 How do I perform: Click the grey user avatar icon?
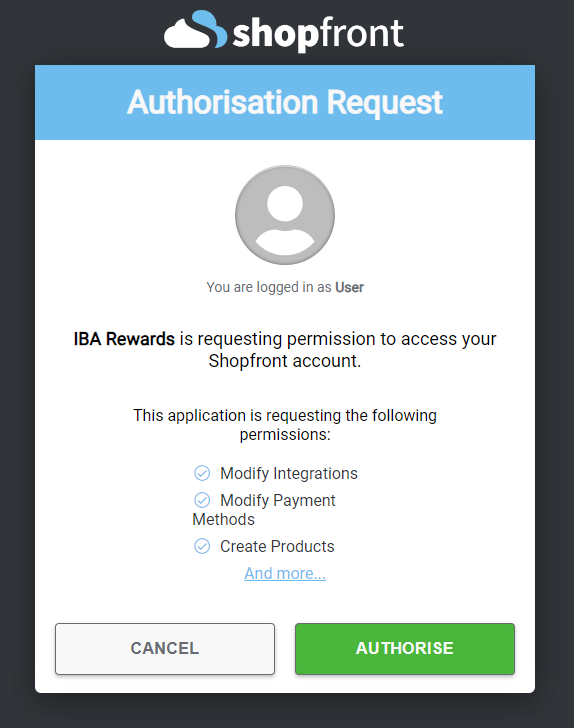285,215
